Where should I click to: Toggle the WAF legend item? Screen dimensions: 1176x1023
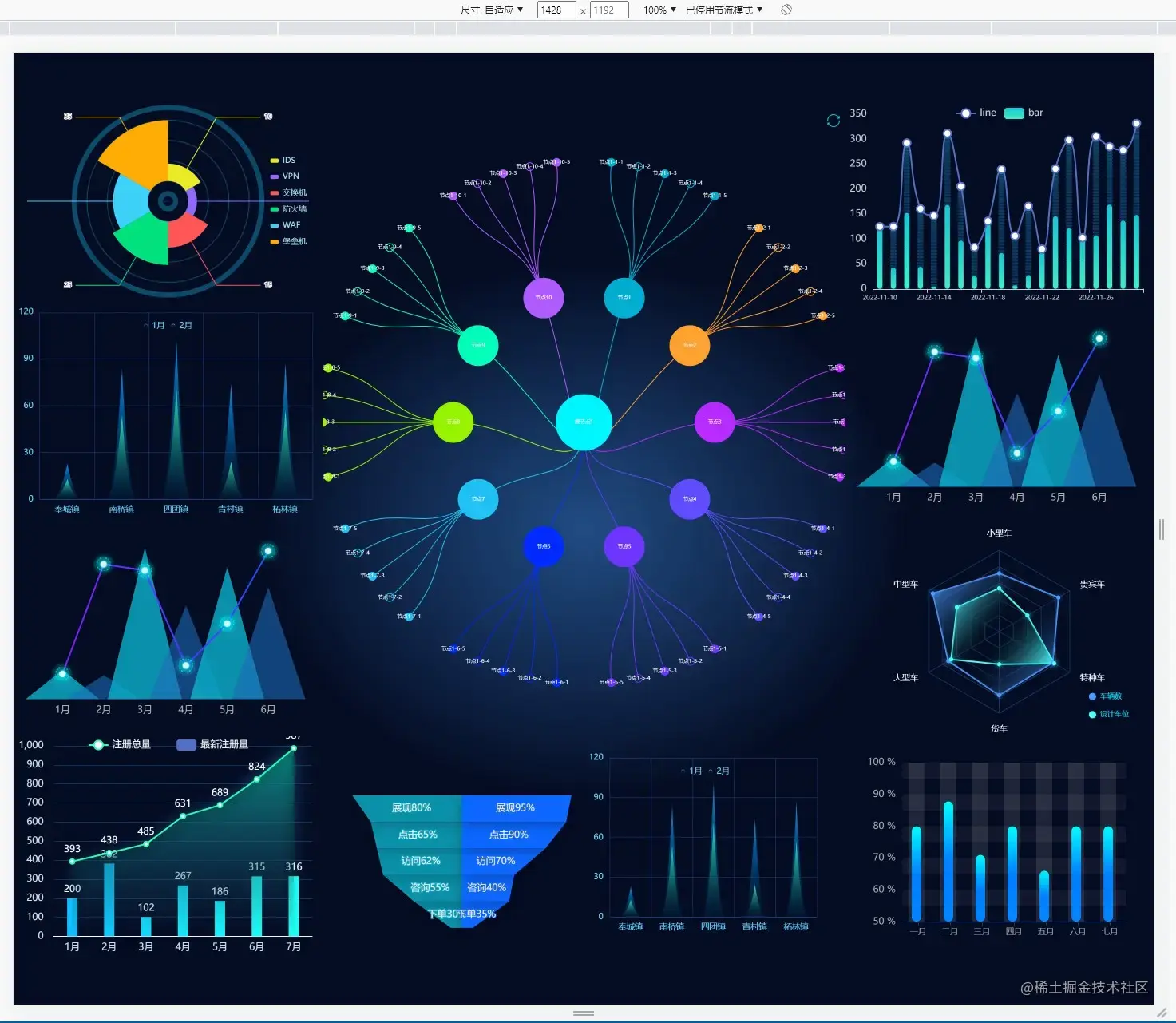click(286, 225)
